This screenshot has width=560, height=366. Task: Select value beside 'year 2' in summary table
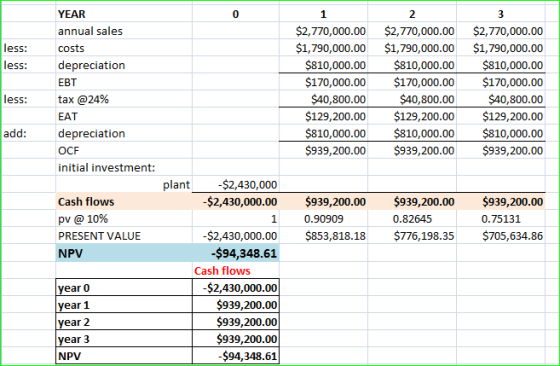click(x=235, y=322)
